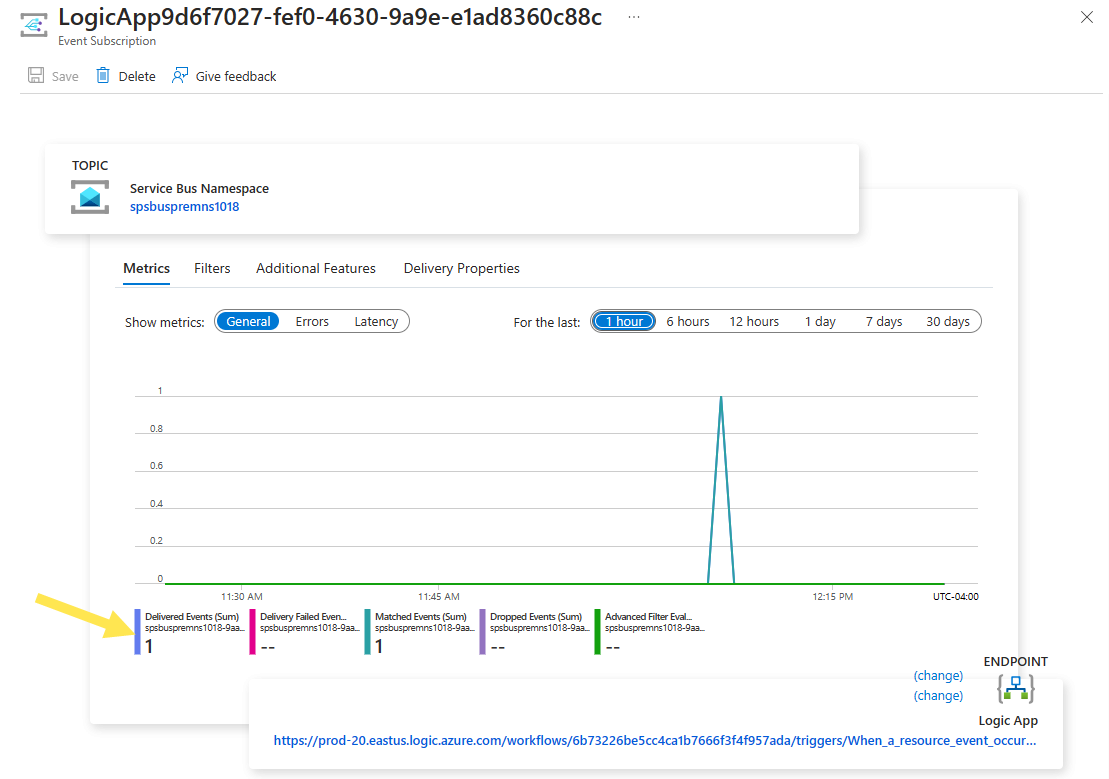This screenshot has width=1109, height=779.
Task: Click the Delete trash can icon
Action: coord(103,76)
